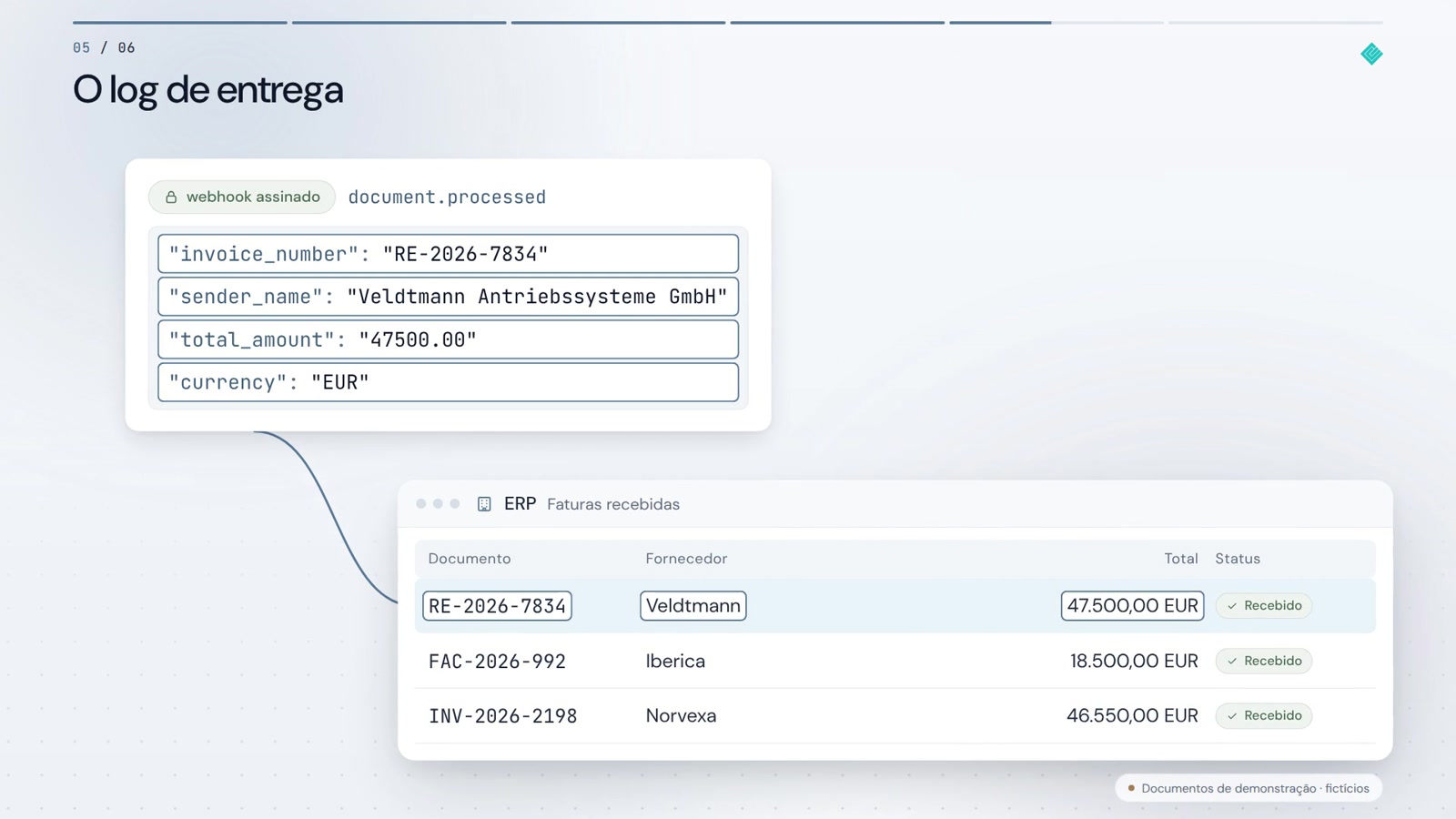Click the 'Documentos de demonstração · fictícios' pill
Viewport: 1456px width, 819px height.
point(1249,788)
